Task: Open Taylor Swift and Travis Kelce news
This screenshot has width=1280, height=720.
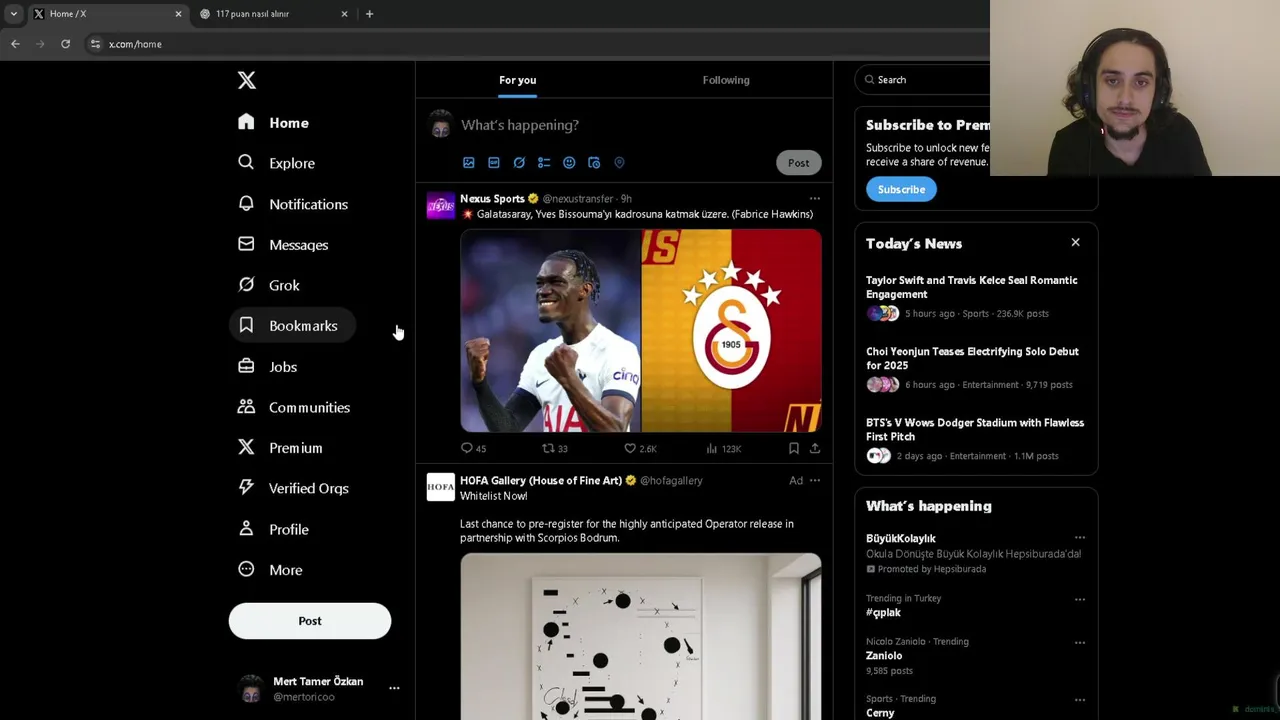Action: pyautogui.click(x=976, y=299)
